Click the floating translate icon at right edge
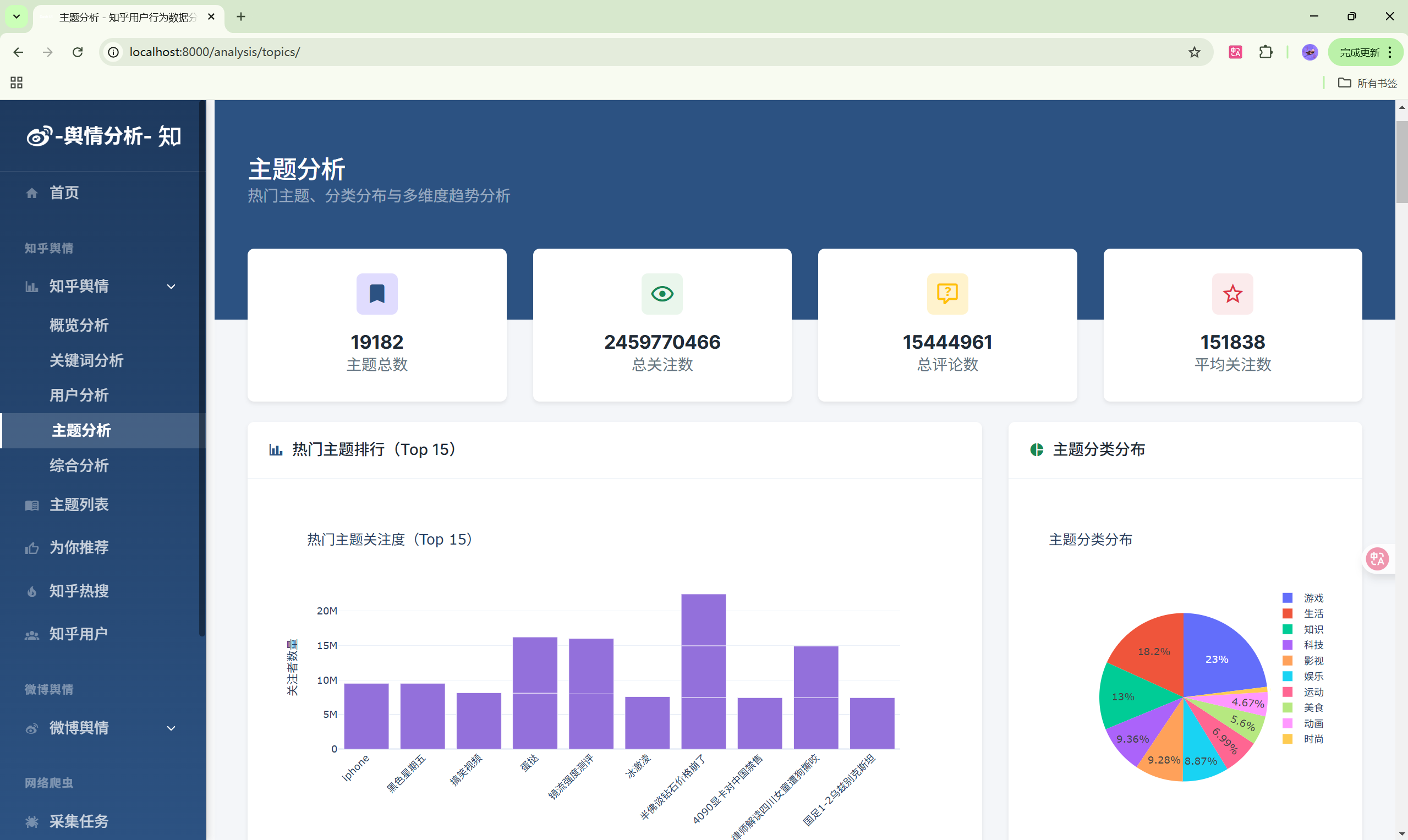 pos(1377,559)
